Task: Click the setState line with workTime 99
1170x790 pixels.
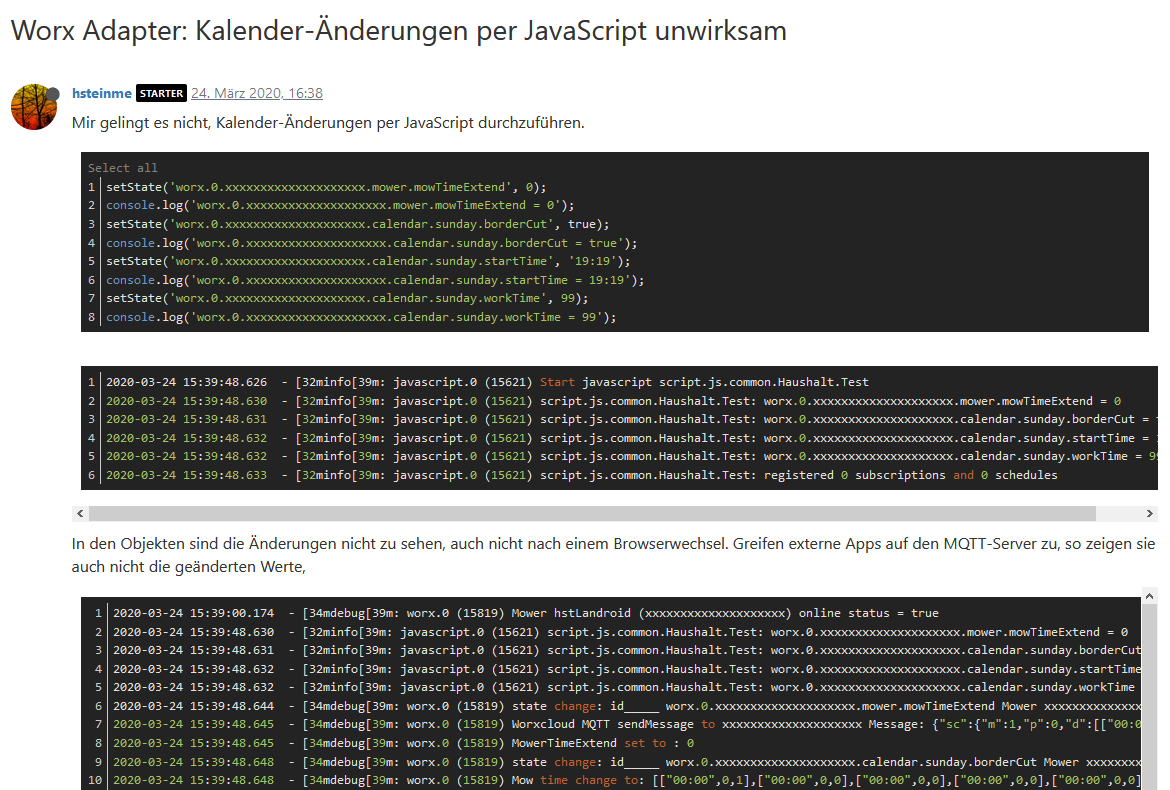Action: tap(347, 298)
